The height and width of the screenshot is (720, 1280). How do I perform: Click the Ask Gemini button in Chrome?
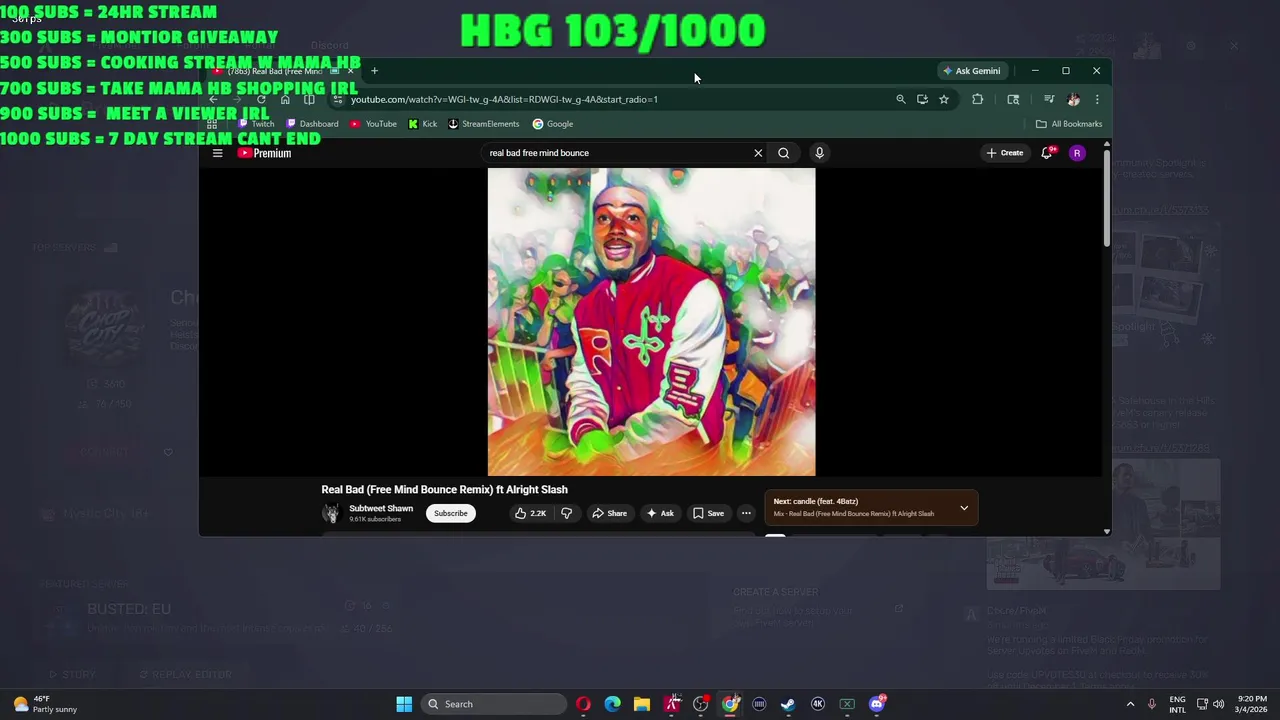(971, 71)
